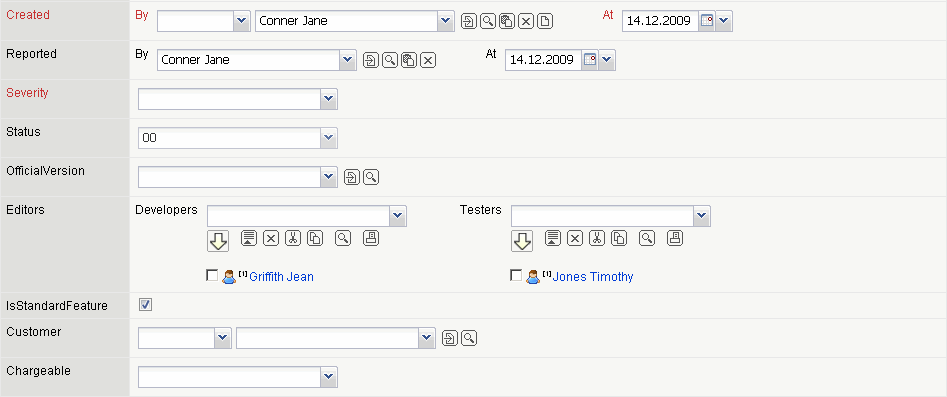
Task: Open the calendar picker for Reported date
Action: pyautogui.click(x=589, y=60)
